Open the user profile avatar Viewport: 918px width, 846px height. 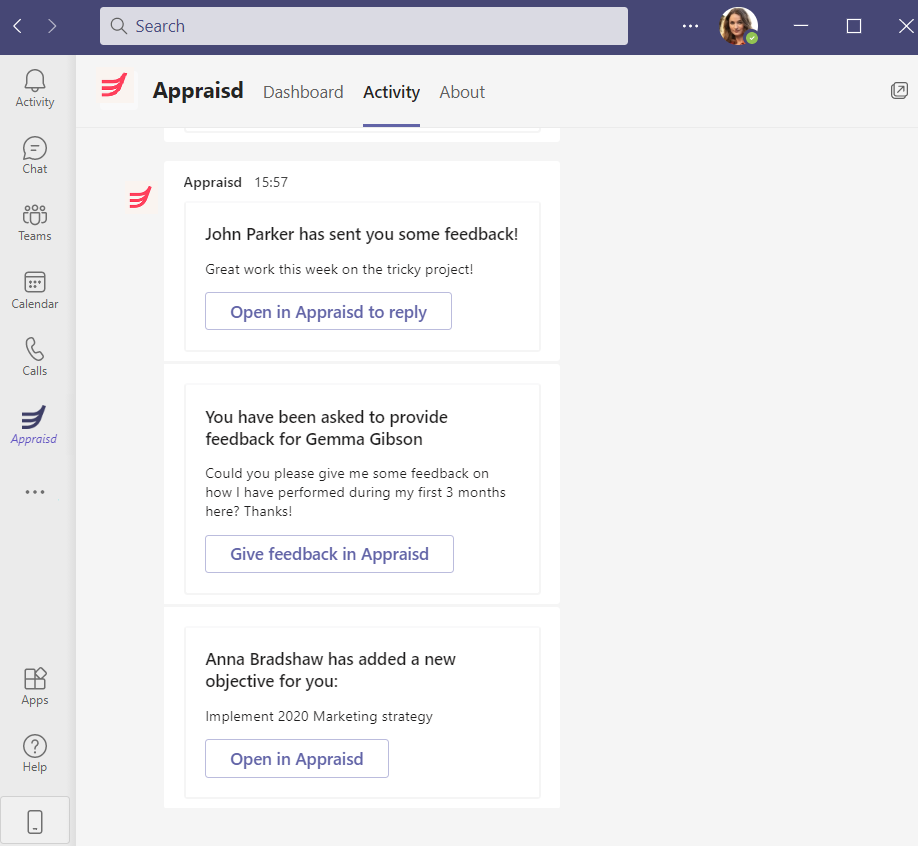(738, 26)
